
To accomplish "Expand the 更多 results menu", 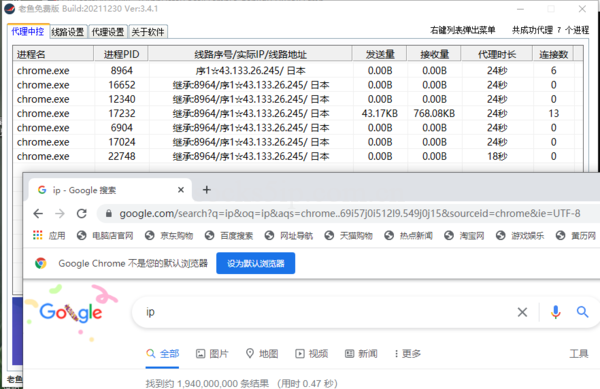I will tap(408, 353).
